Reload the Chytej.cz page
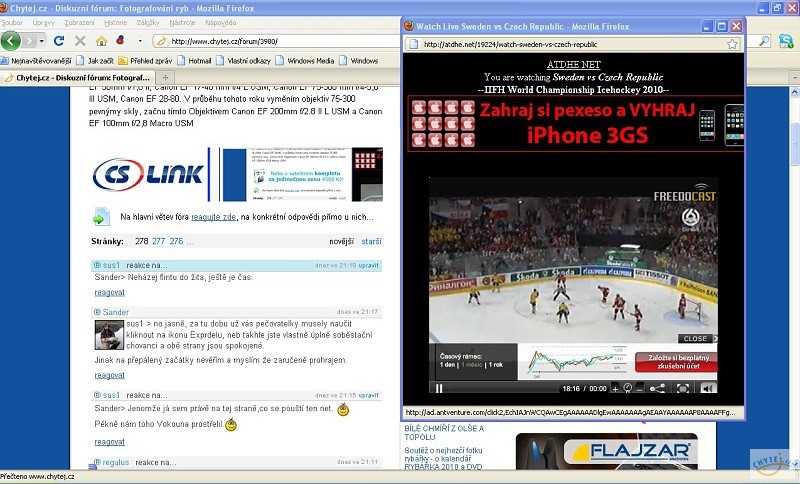This screenshot has height=484, width=800. [x=59, y=41]
